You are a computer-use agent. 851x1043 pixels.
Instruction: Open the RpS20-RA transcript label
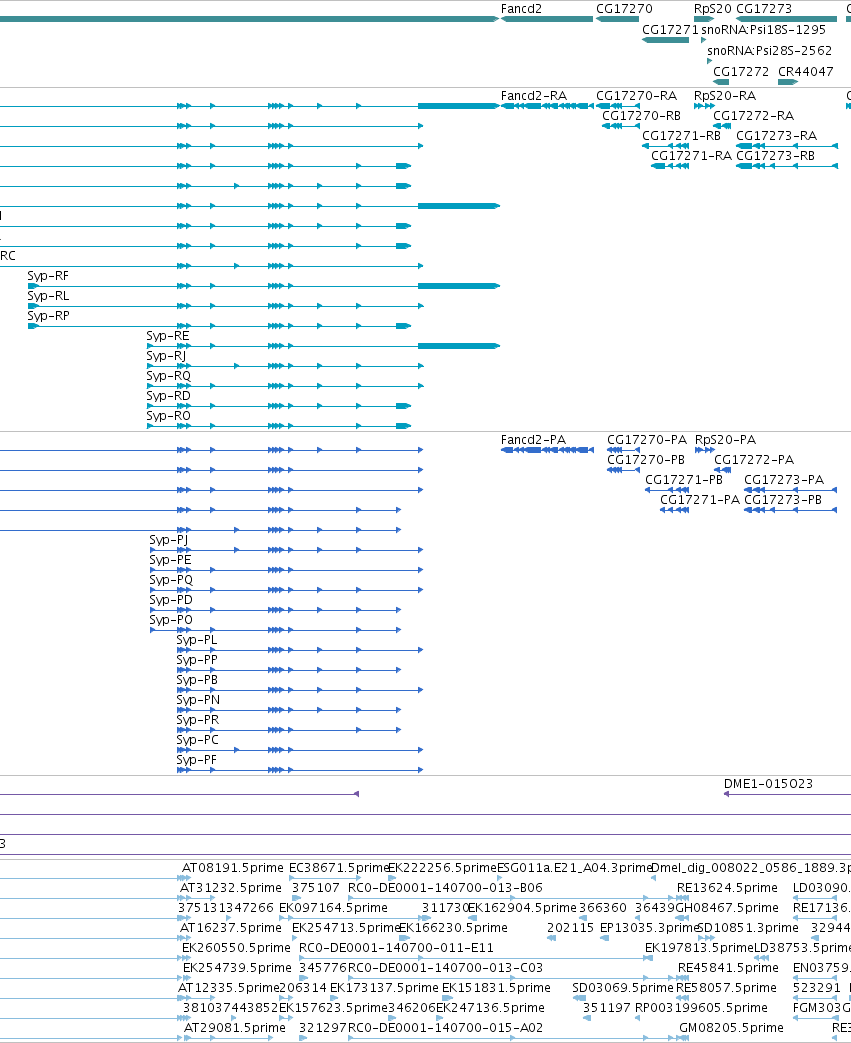tap(725, 96)
